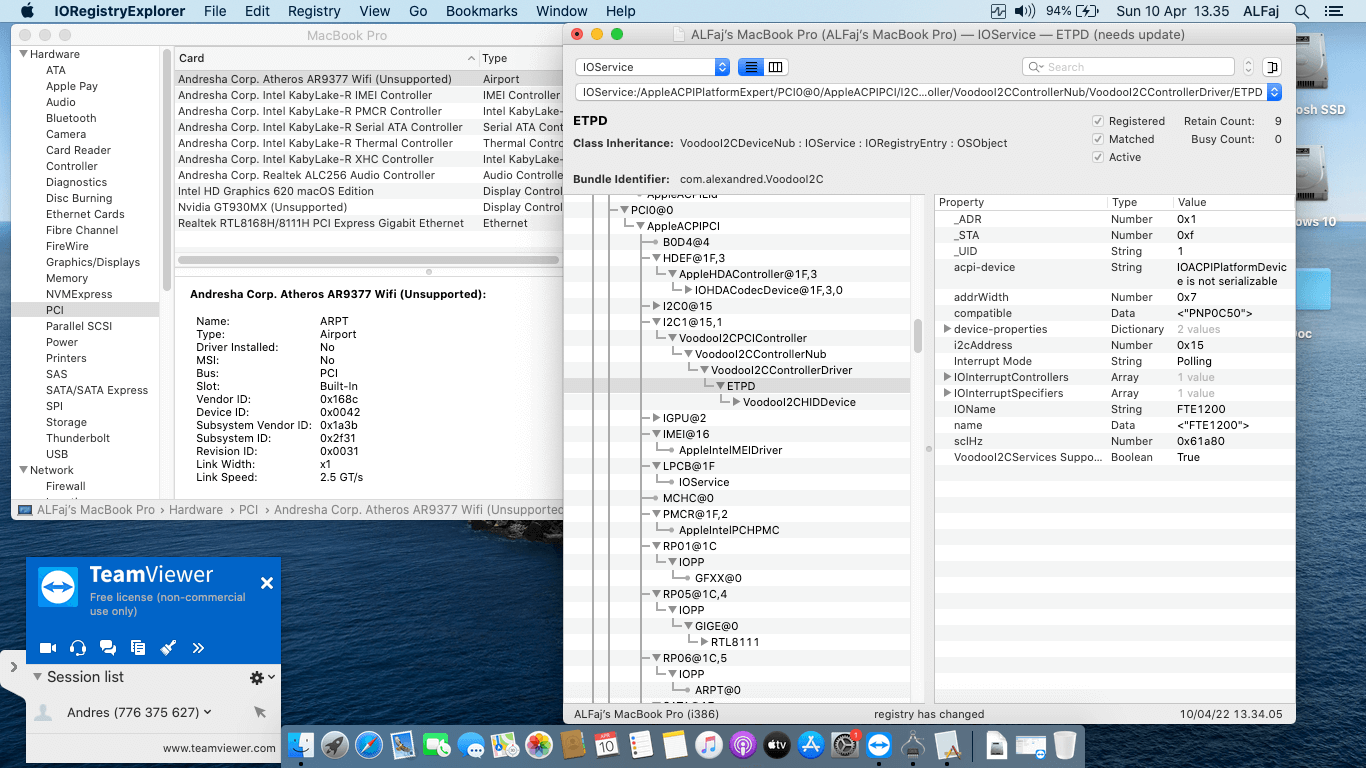This screenshot has width=1366, height=768.
Task: Select Thunderbolt in the Hardware sidebar
Action: coord(77,438)
